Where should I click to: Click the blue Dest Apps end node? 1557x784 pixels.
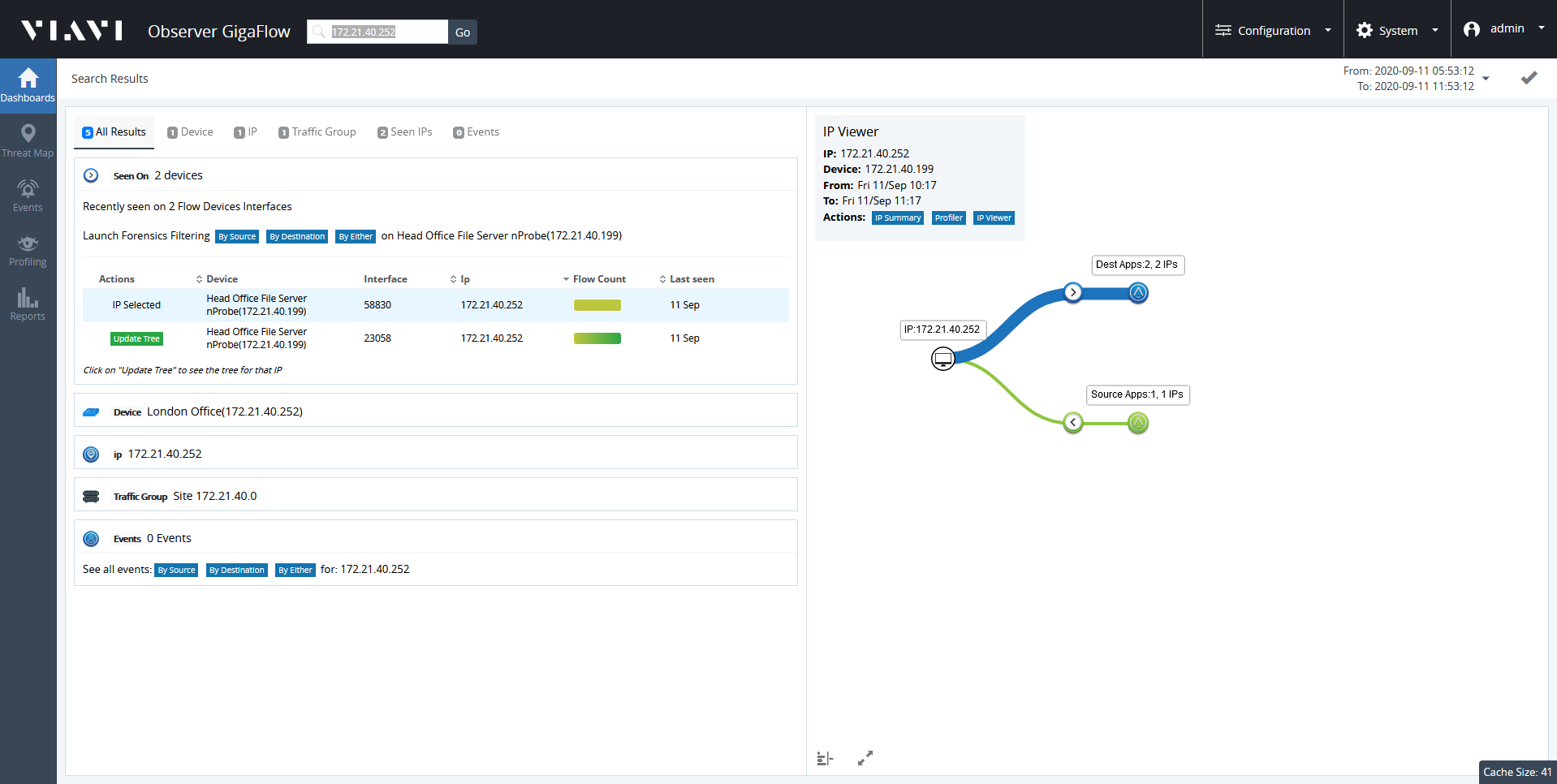tap(1138, 293)
